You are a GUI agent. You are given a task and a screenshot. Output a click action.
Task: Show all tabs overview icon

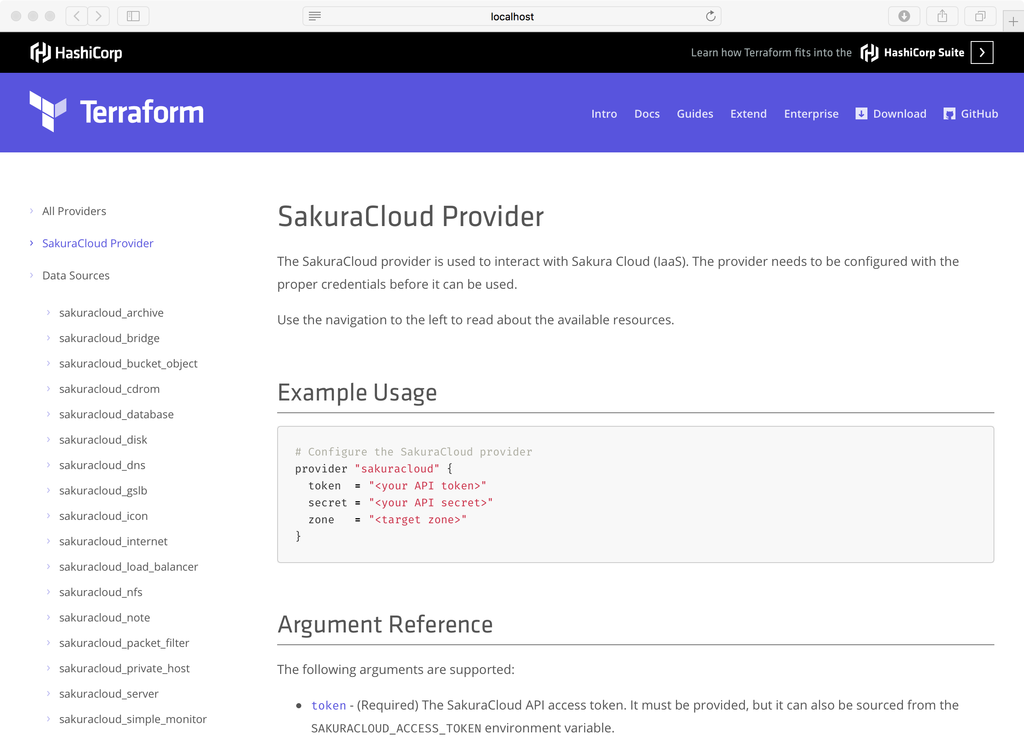point(980,16)
